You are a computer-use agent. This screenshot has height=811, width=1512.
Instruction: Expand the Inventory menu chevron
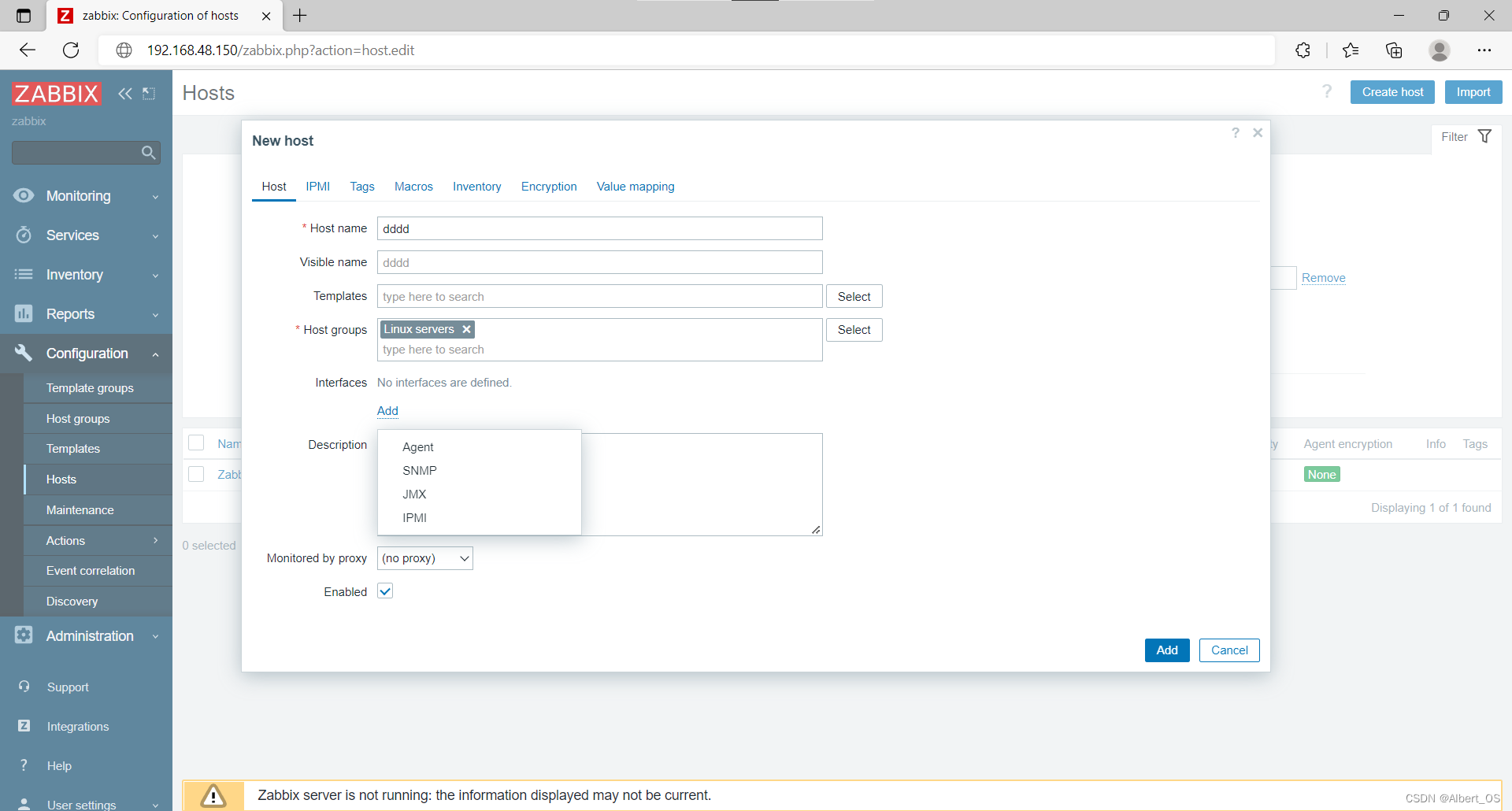(x=156, y=276)
